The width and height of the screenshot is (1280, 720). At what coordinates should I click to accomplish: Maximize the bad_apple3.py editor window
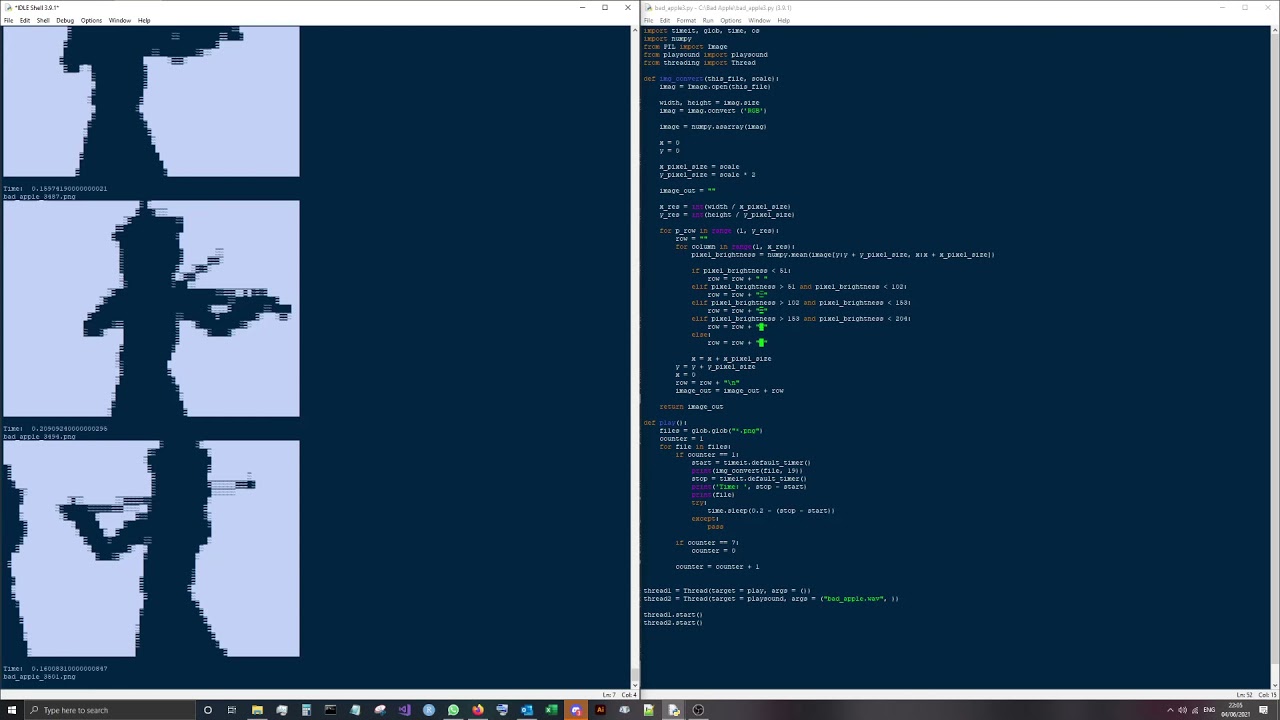point(1245,8)
